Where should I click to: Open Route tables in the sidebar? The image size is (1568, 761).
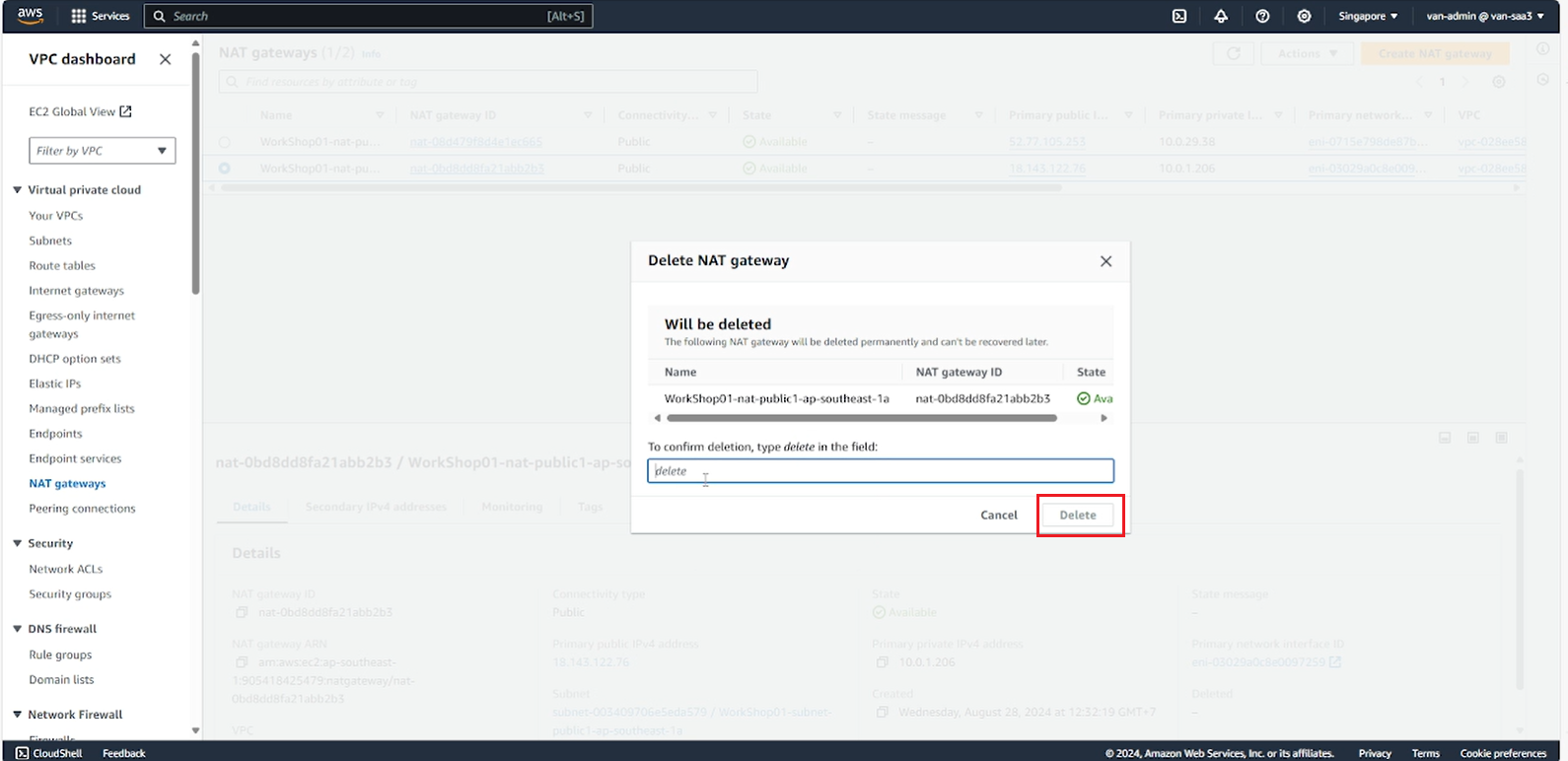click(x=62, y=266)
